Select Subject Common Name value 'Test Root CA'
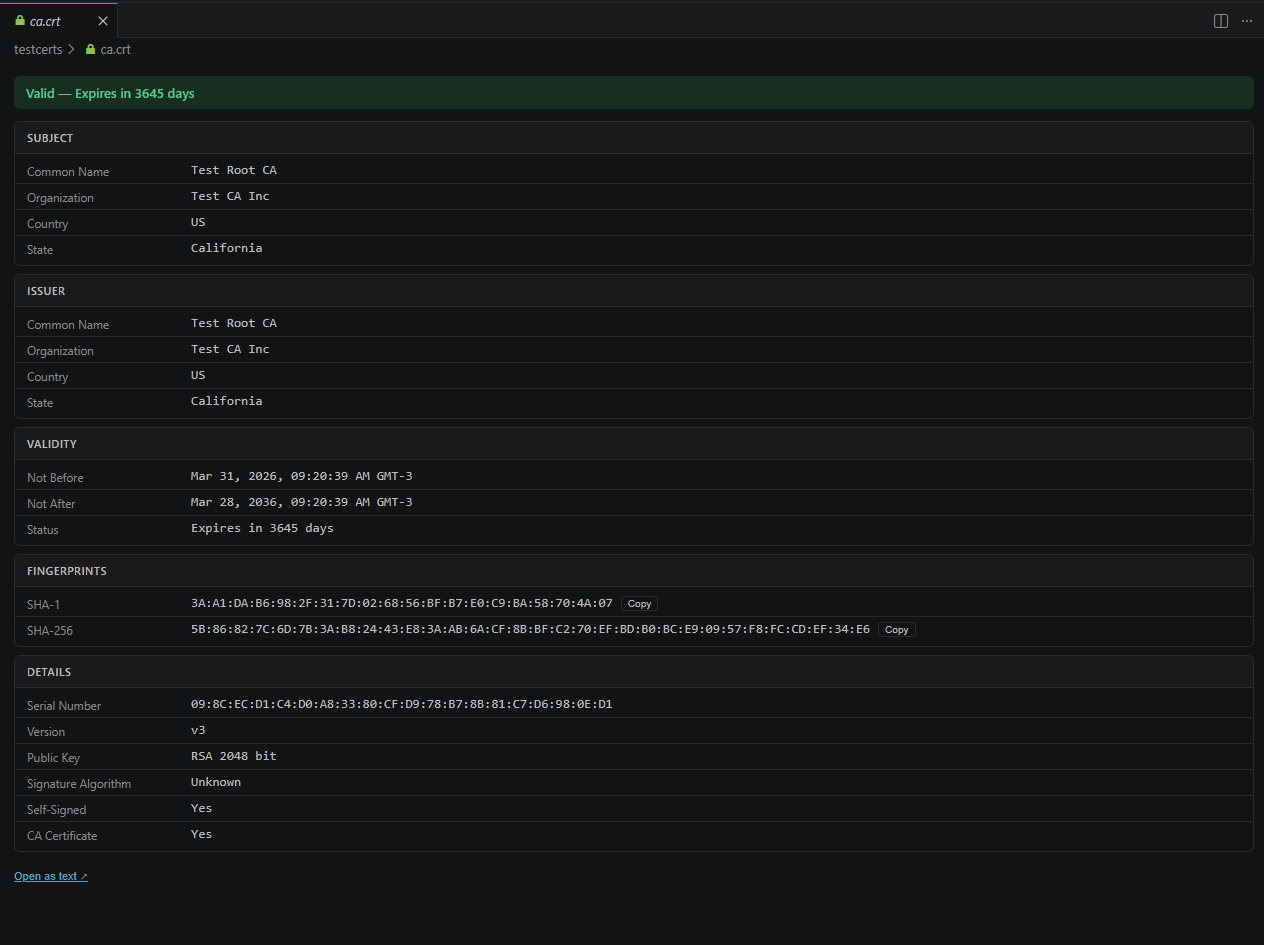The height and width of the screenshot is (945, 1264). [234, 170]
